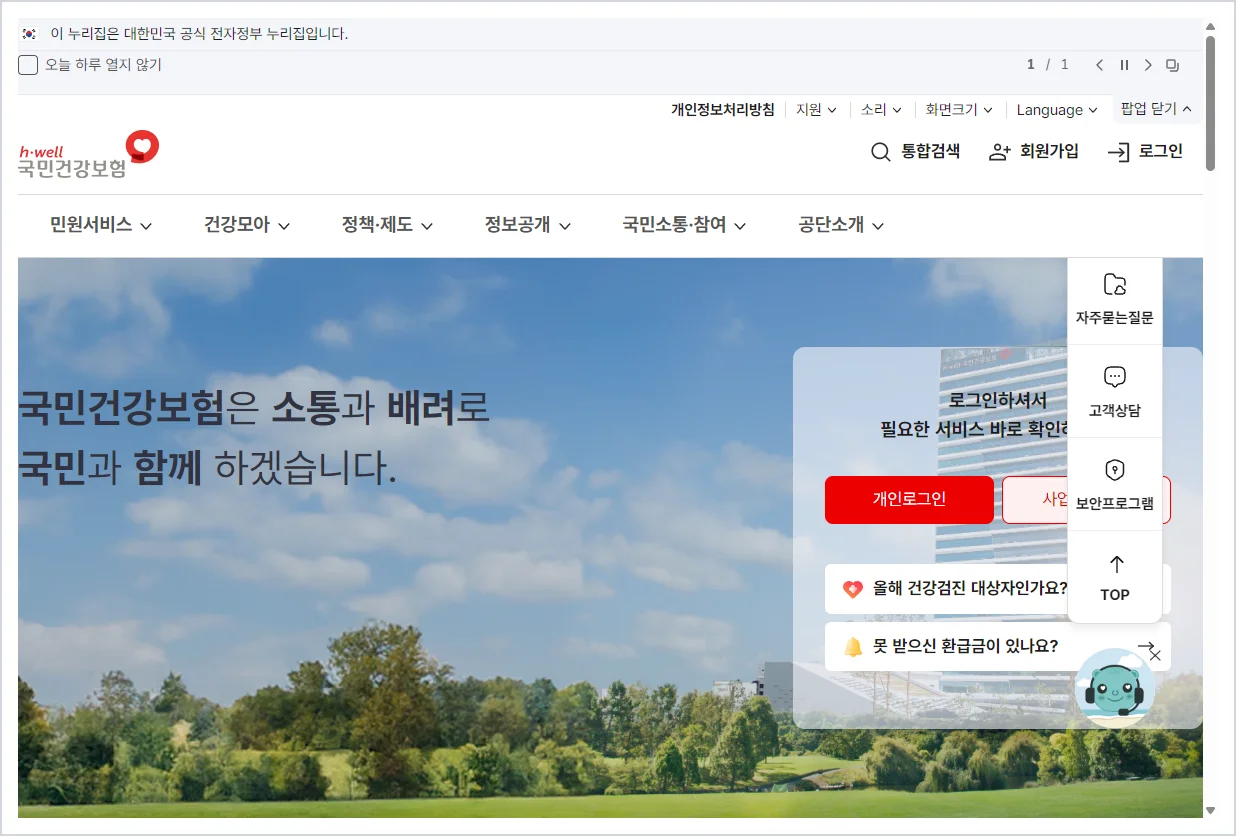Open the 정책·제도 menu
The image size is (1236, 836).
pos(387,225)
